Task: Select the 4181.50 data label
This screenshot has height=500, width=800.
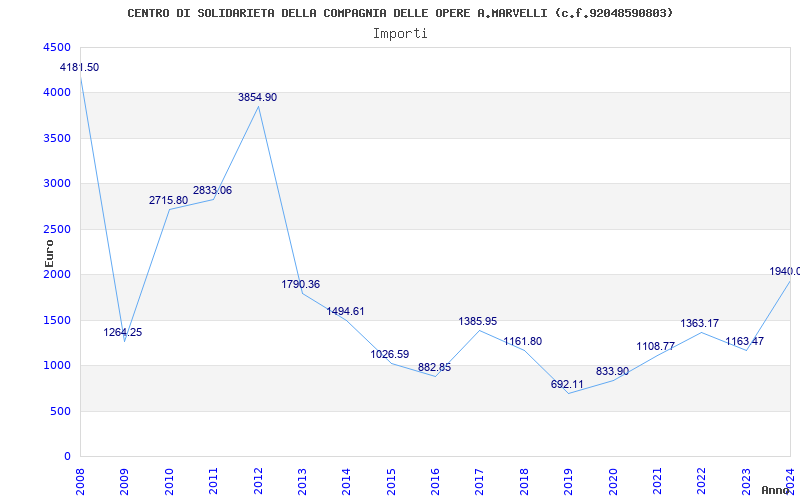Action: pyautogui.click(x=80, y=67)
